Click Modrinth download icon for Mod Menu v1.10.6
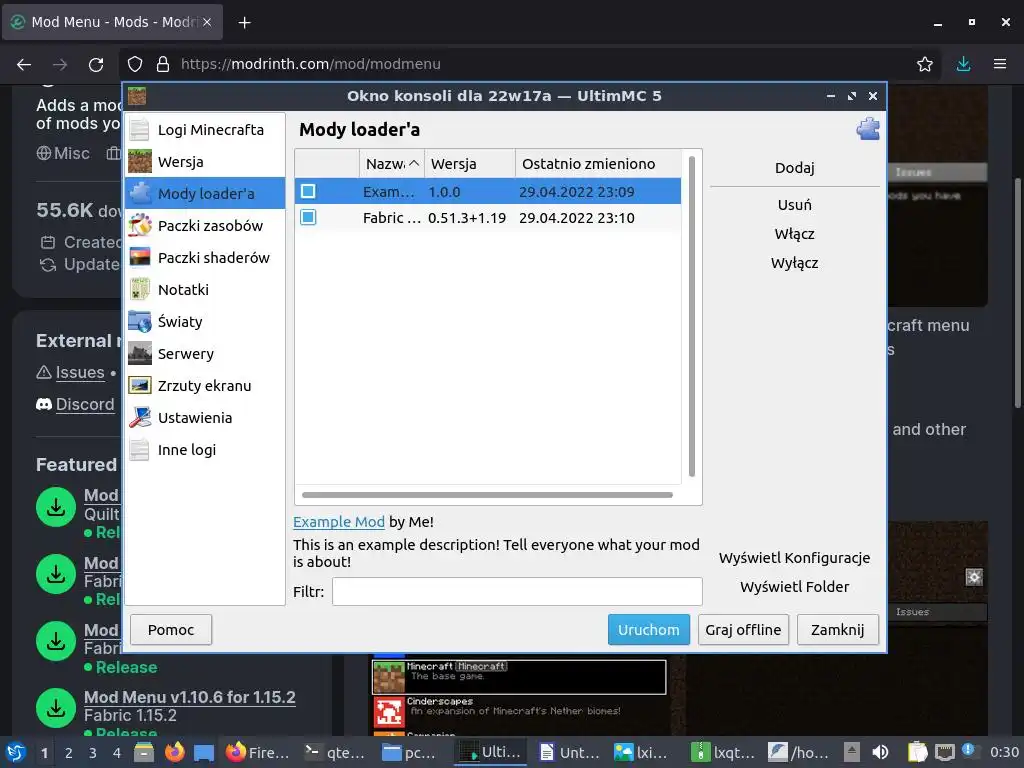The height and width of the screenshot is (768, 1024). coord(56,708)
